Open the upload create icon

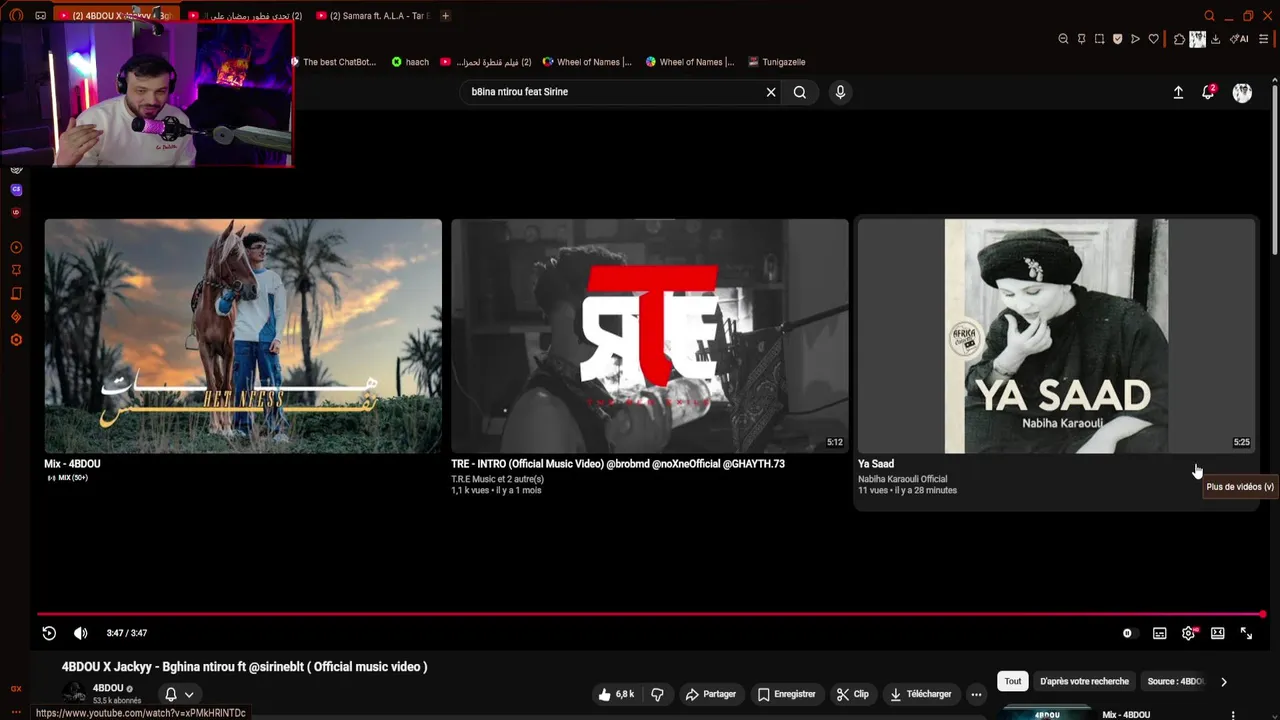pyautogui.click(x=1178, y=92)
